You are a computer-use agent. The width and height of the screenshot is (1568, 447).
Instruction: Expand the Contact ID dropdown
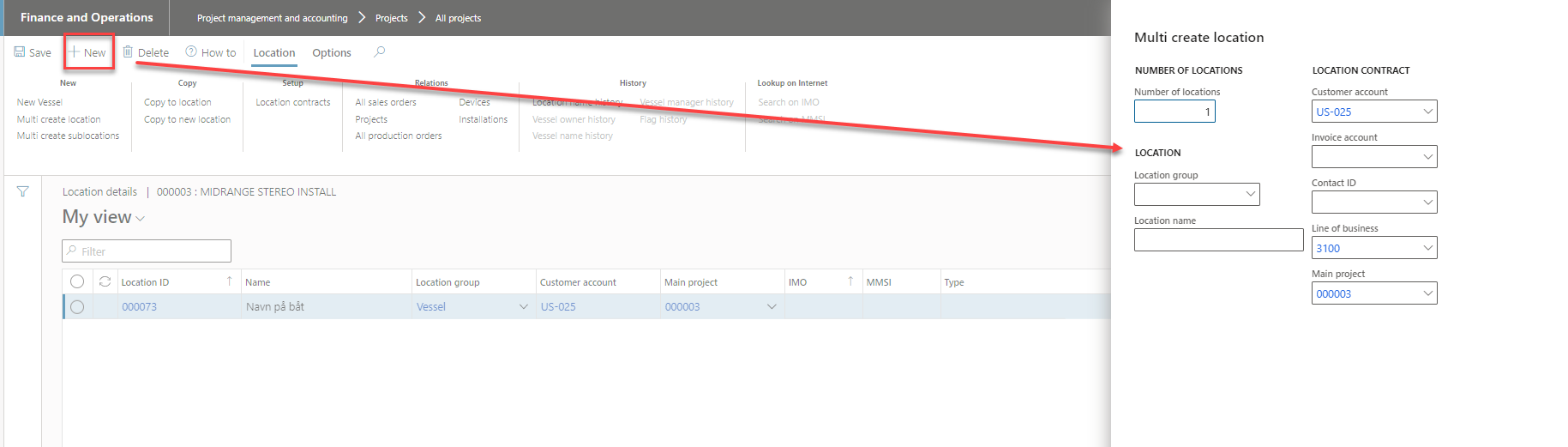click(1428, 202)
